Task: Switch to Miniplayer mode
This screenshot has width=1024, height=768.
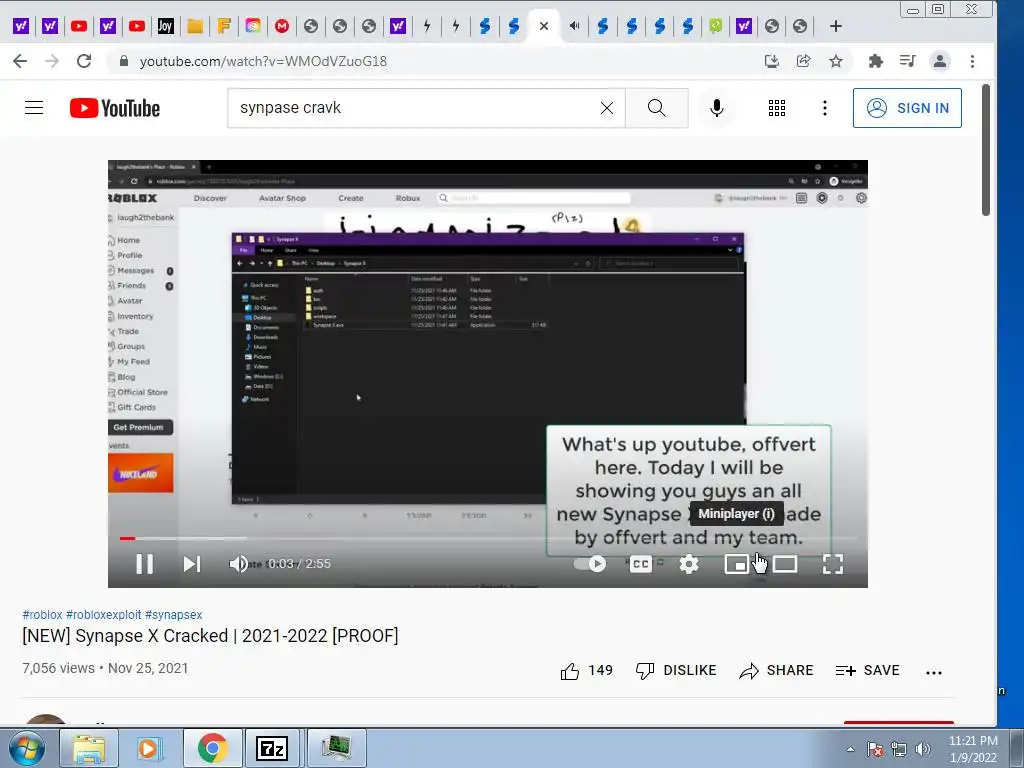Action: (737, 564)
